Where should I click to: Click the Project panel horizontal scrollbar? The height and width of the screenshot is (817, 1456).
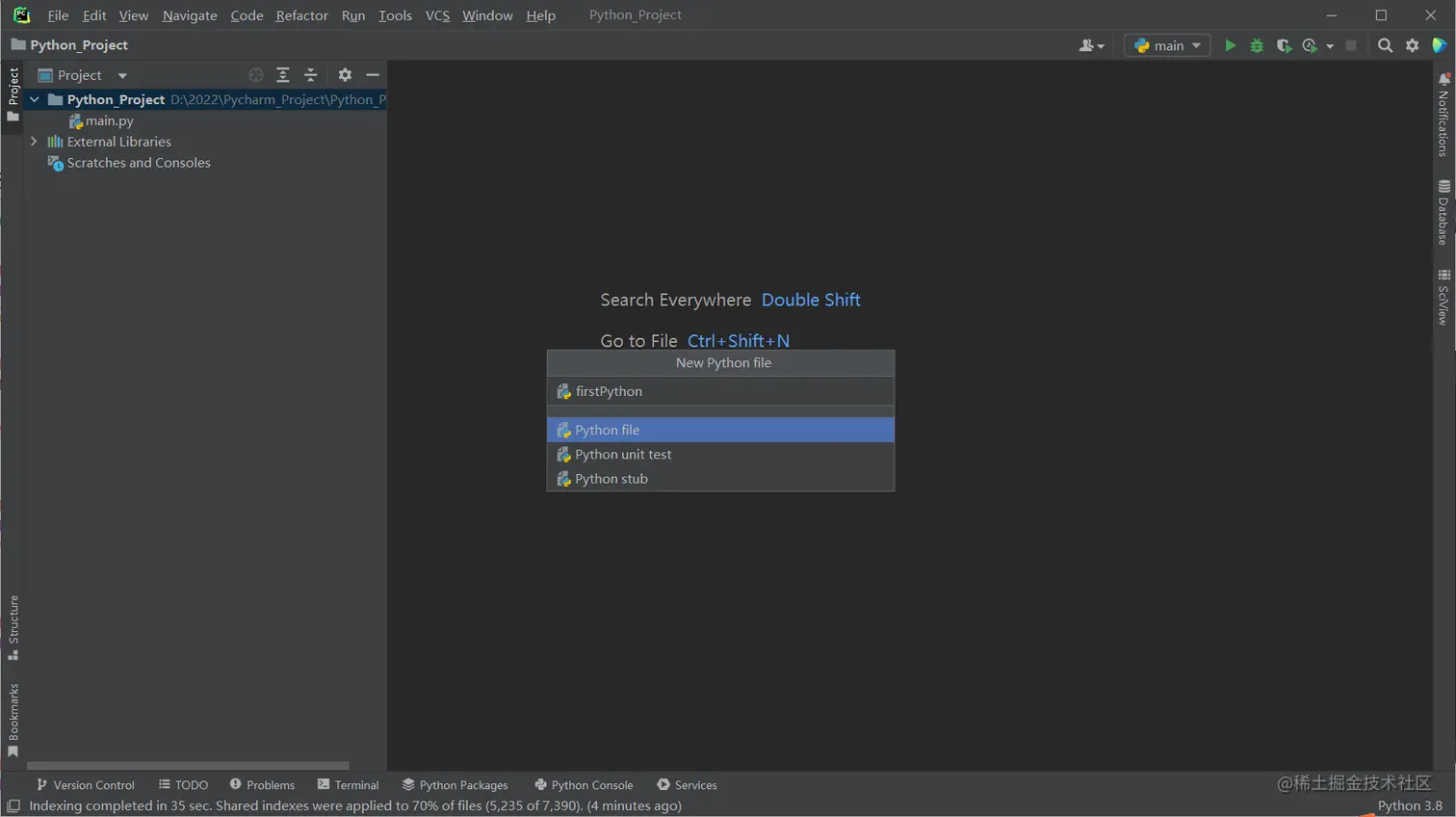tap(188, 766)
